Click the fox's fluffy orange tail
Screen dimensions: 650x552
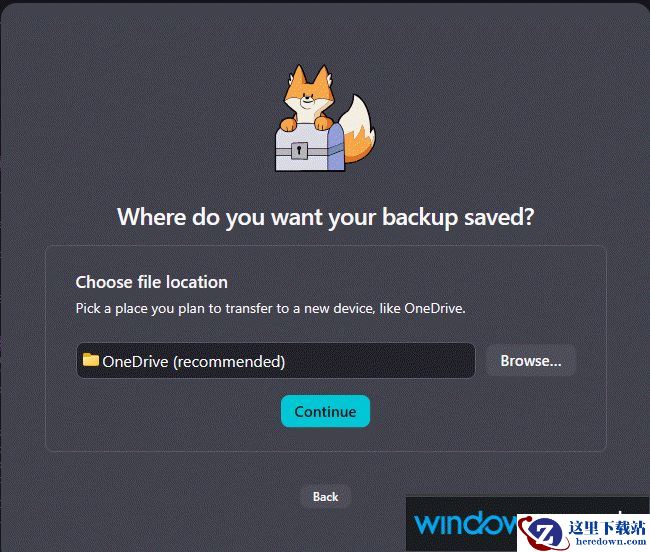358,130
